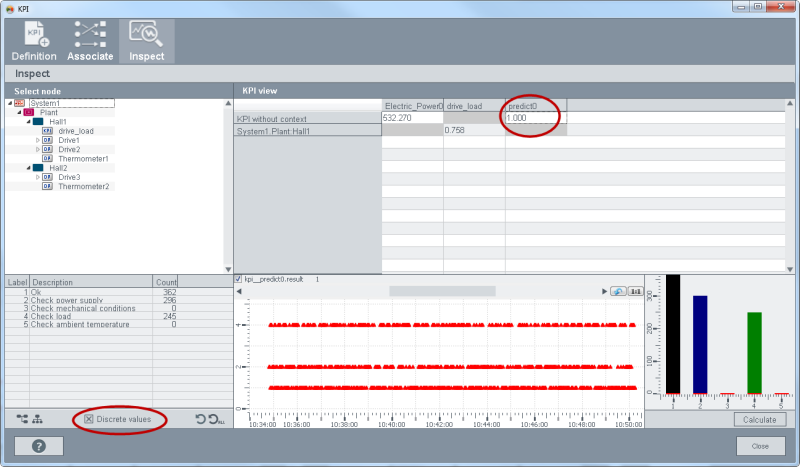Viewport: 800px width, 467px height.
Task: Click the 1:1 zoom reset chart icon
Action: 634,291
